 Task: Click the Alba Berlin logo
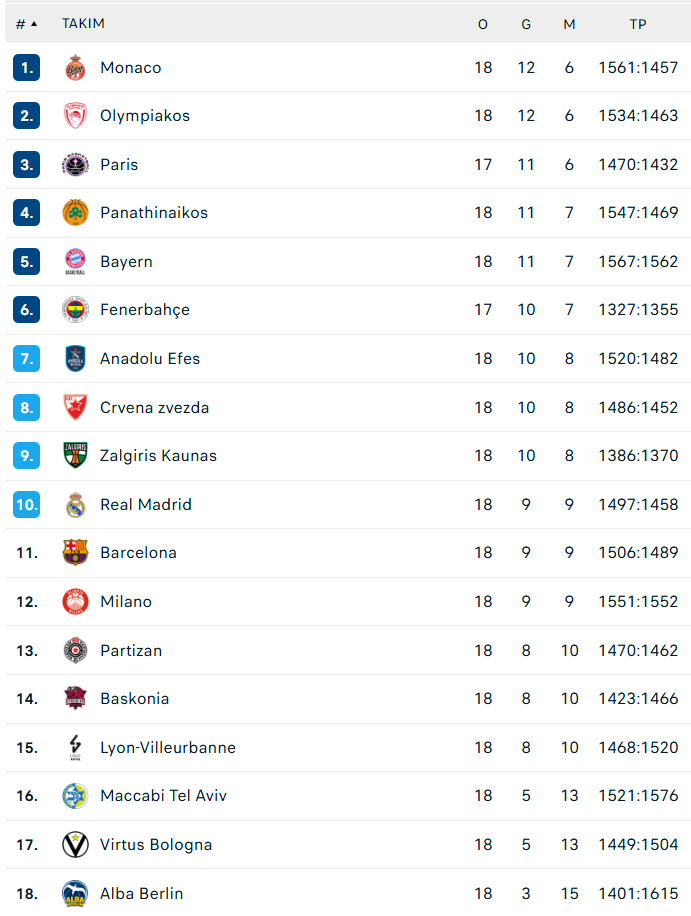pyautogui.click(x=75, y=893)
